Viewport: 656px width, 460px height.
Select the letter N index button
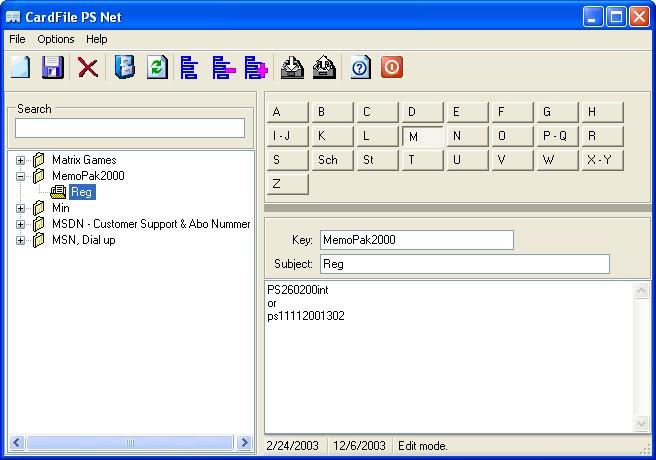467,136
